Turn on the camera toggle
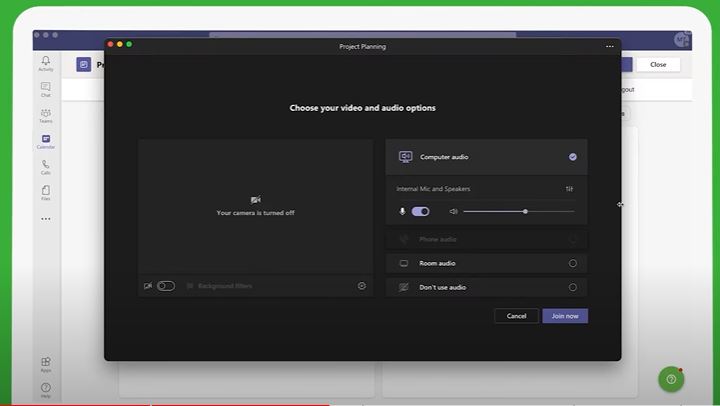This screenshot has width=720, height=406. (x=166, y=286)
